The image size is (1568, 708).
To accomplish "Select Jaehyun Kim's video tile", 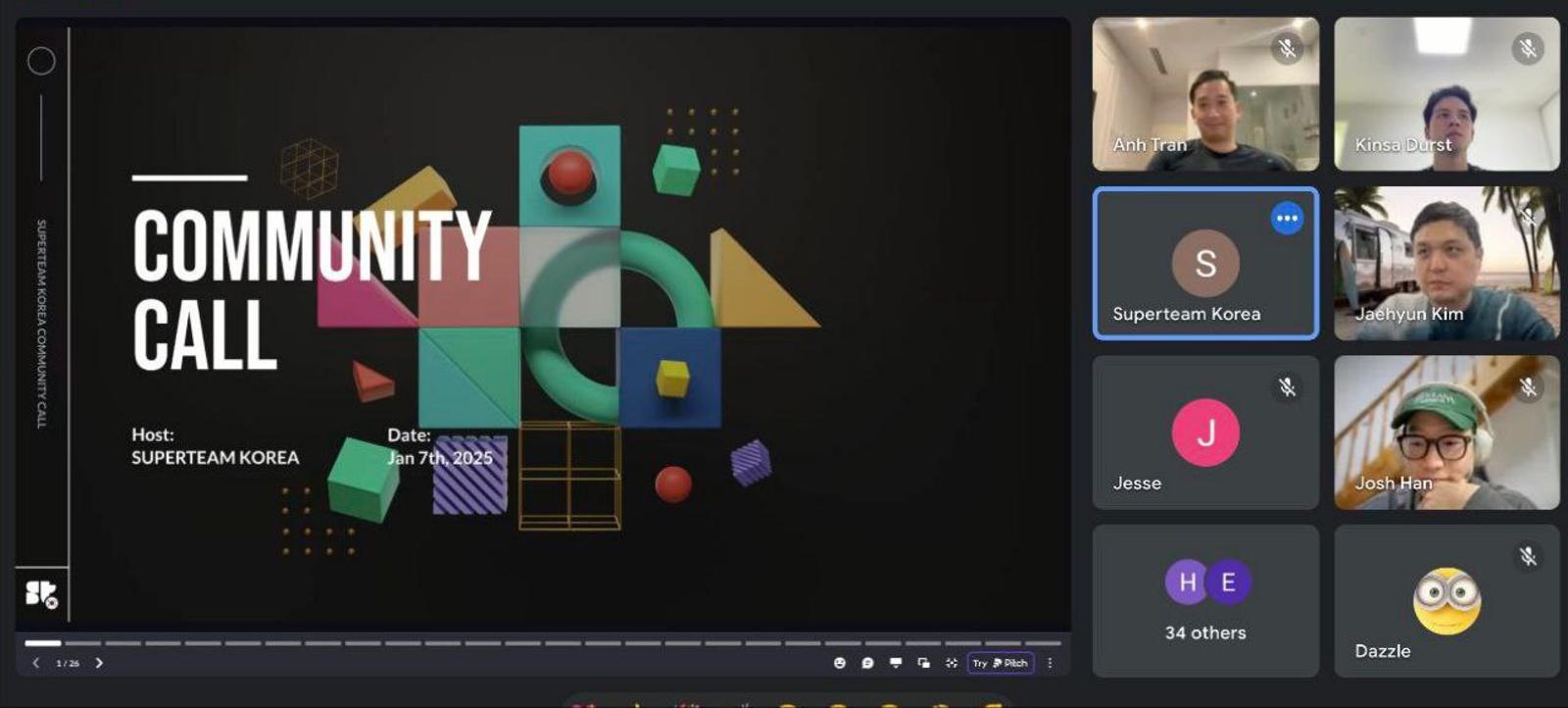I will click(1446, 264).
